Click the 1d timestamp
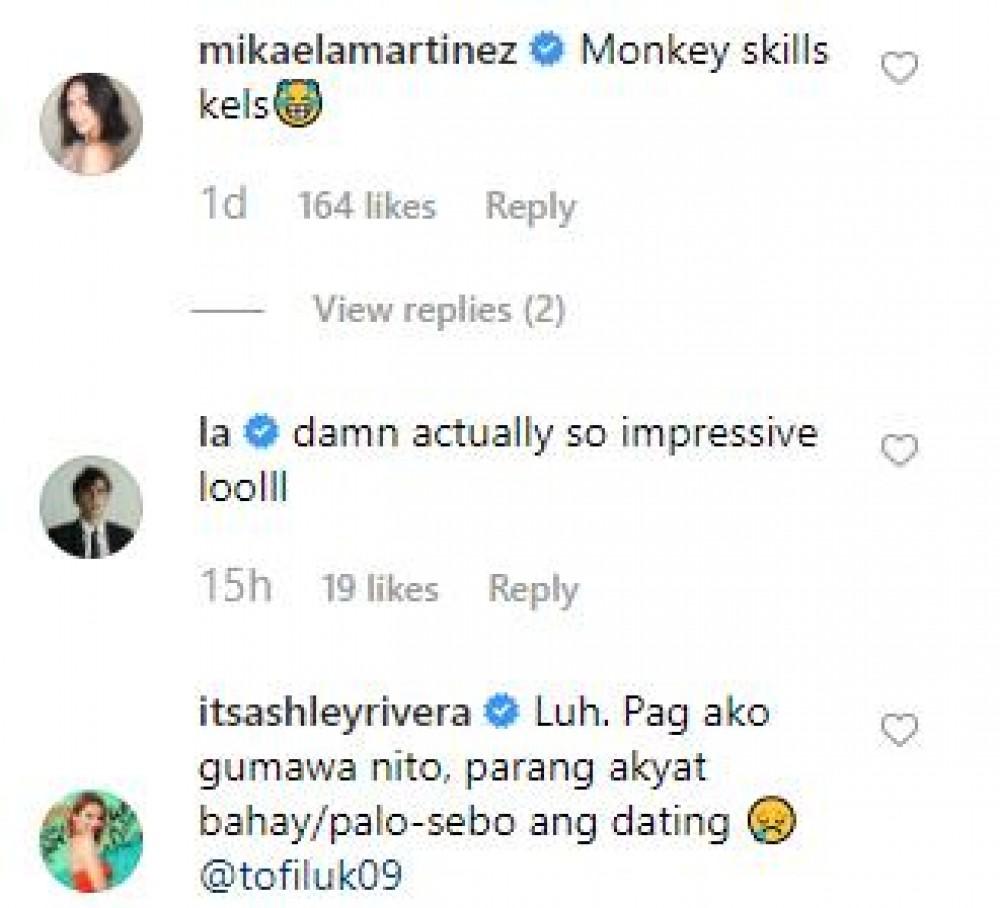The image size is (1000, 908). click(x=223, y=207)
